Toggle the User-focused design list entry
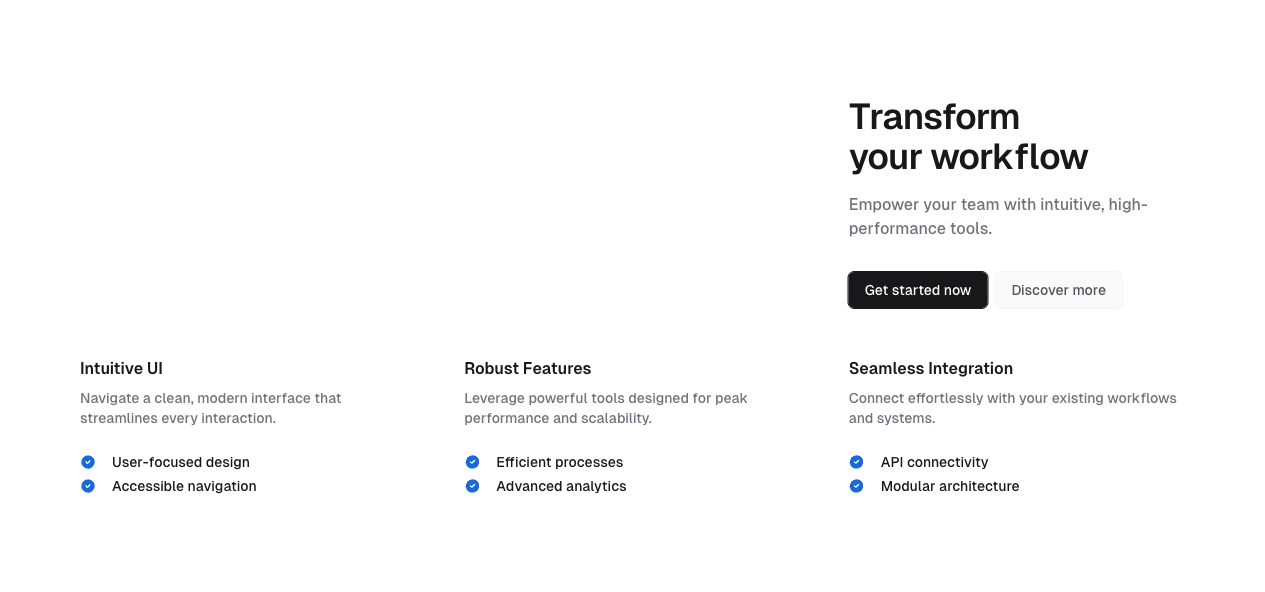The height and width of the screenshot is (592, 1265). point(181,462)
